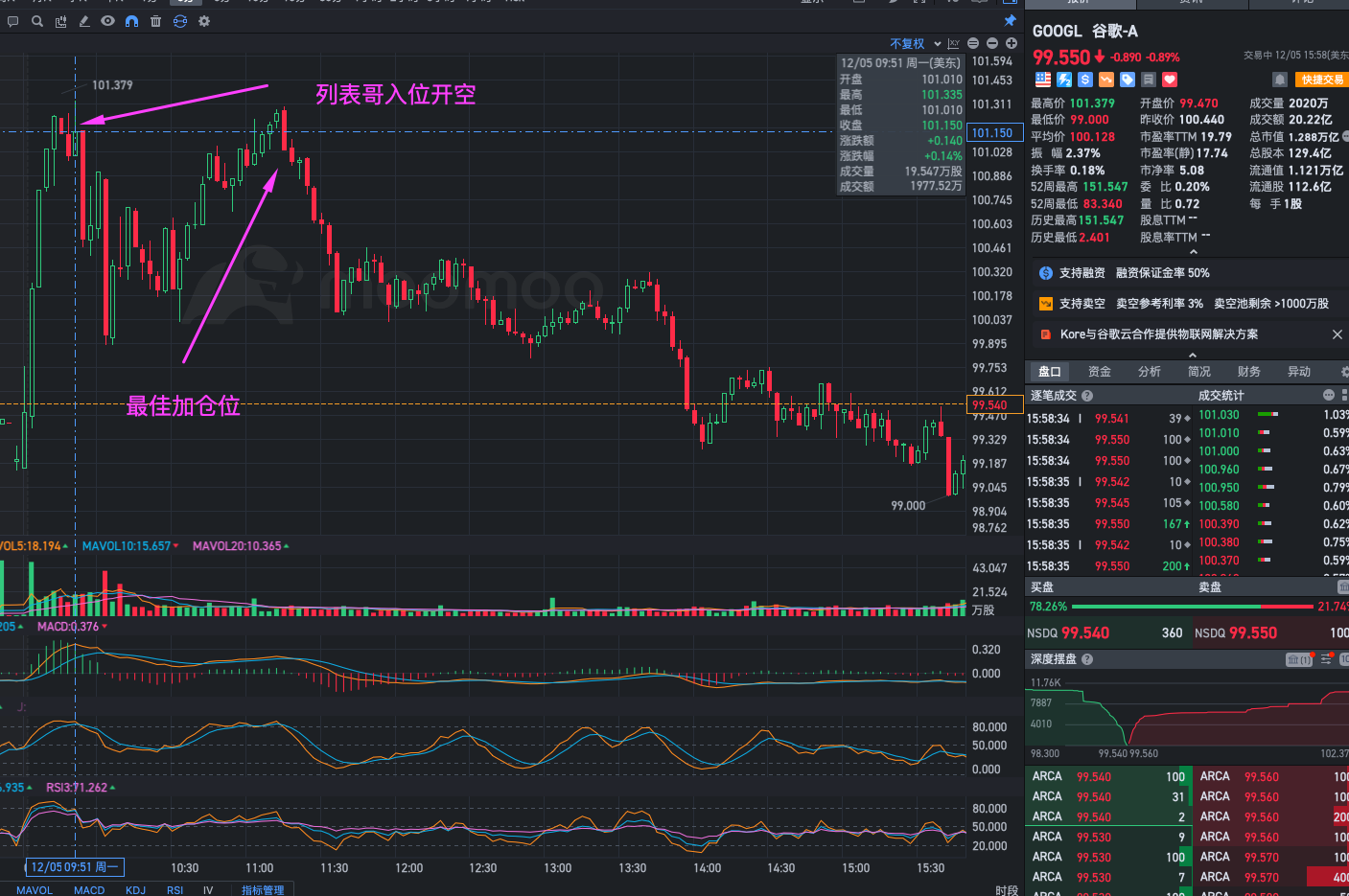
Task: Select the RSI indicator at the bottom
Action: click(x=174, y=890)
